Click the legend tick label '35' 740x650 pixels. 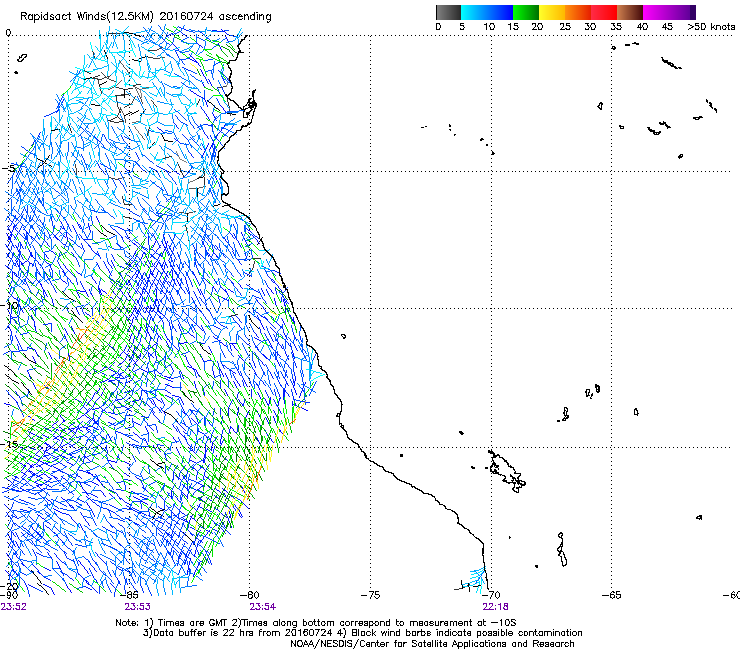[x=616, y=27]
